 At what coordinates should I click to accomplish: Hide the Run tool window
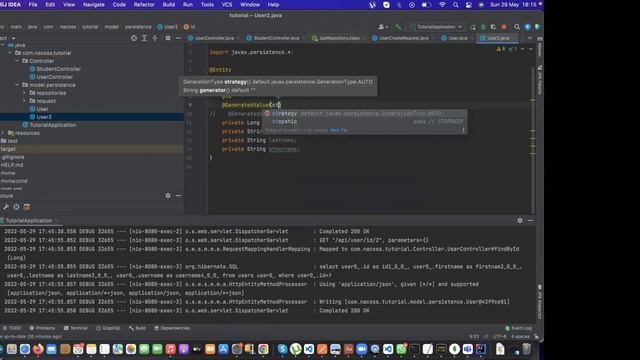coord(530,220)
